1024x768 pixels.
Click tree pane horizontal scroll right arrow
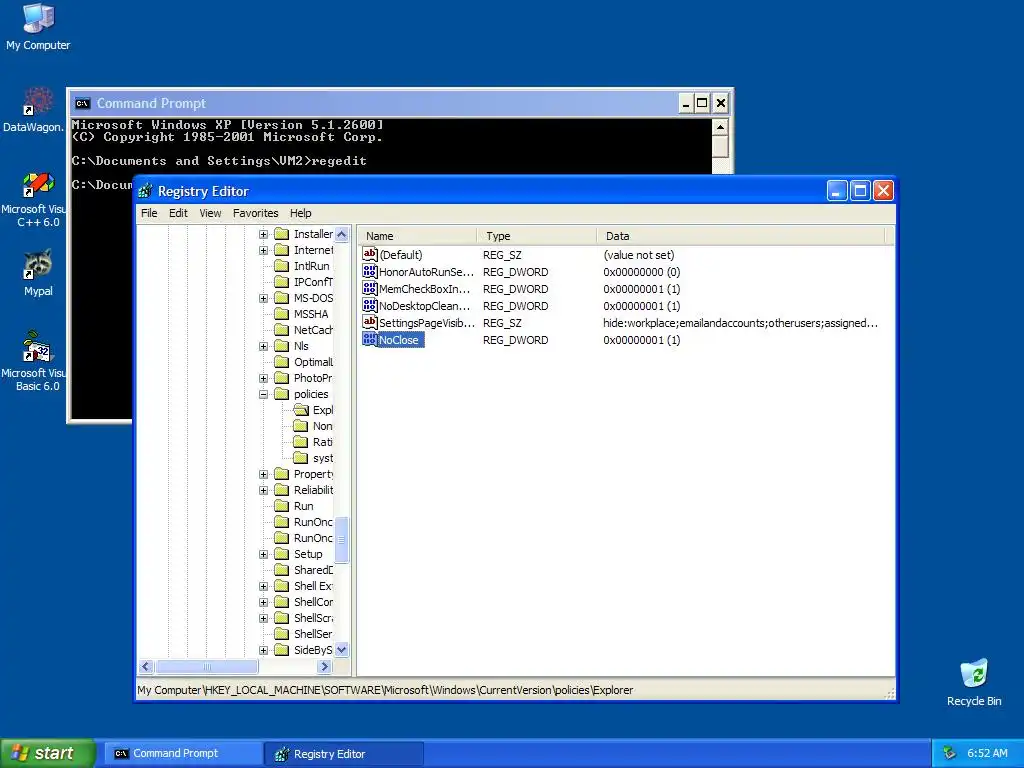click(x=324, y=667)
